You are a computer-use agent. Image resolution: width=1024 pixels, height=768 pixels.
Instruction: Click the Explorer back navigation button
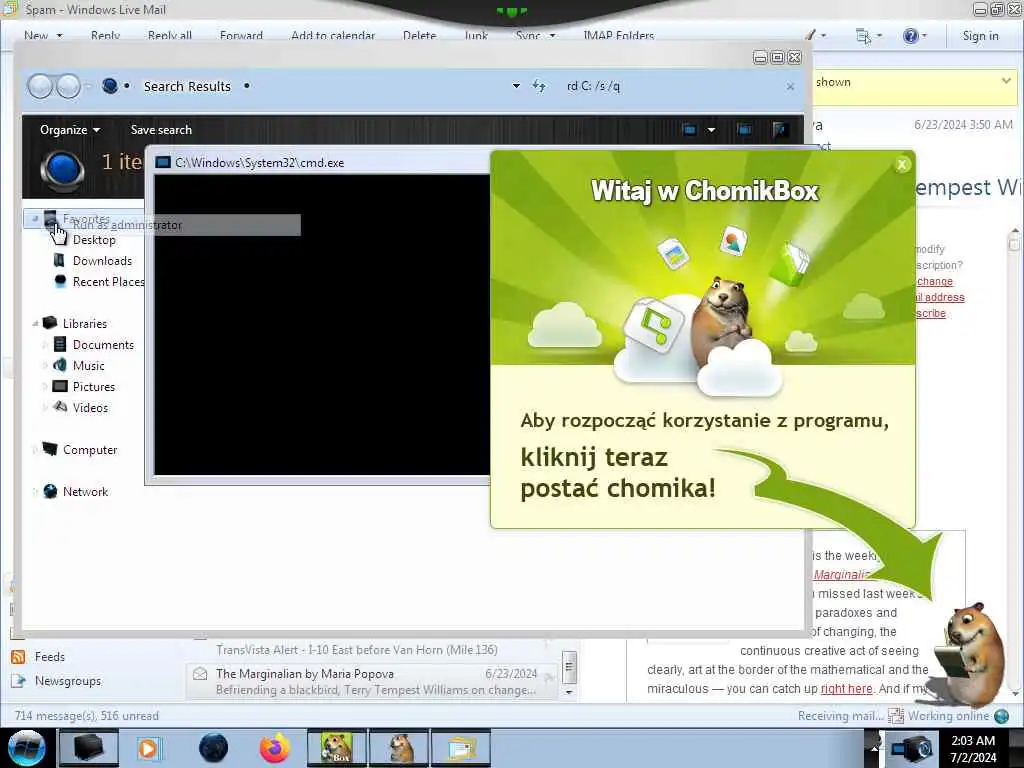tap(40, 86)
